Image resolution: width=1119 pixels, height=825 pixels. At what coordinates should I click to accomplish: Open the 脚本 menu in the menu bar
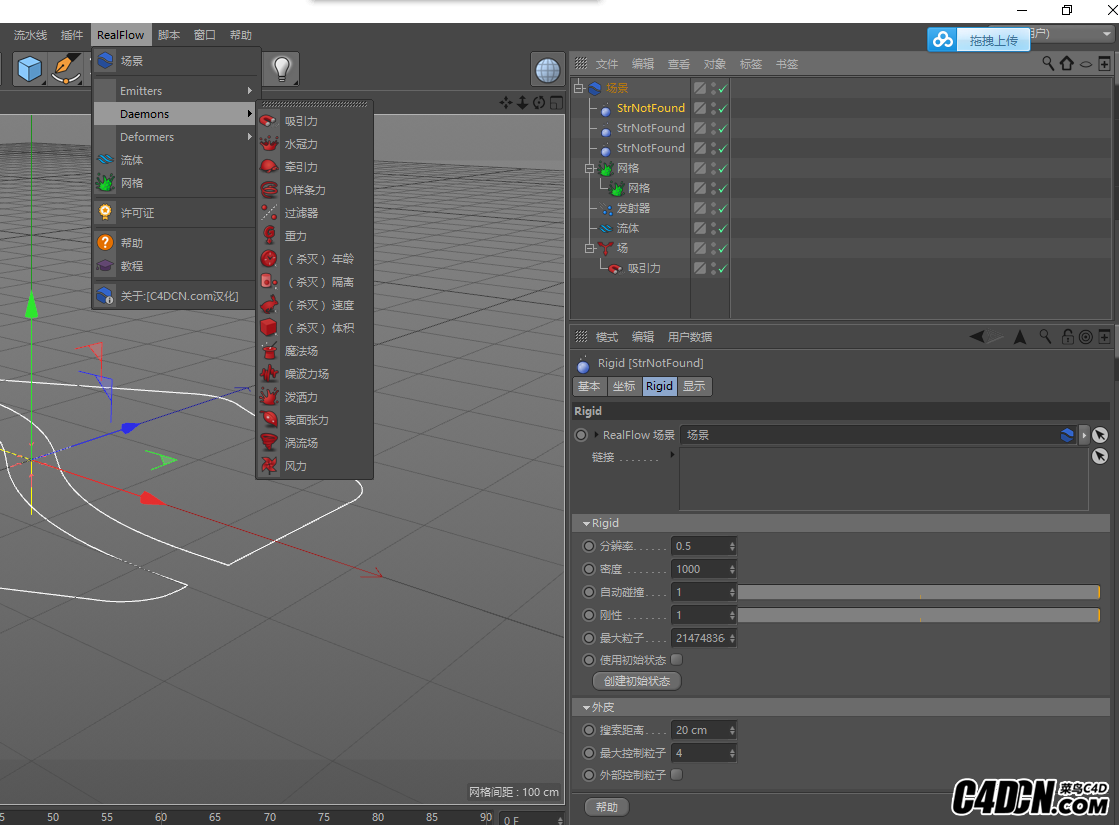[169, 35]
